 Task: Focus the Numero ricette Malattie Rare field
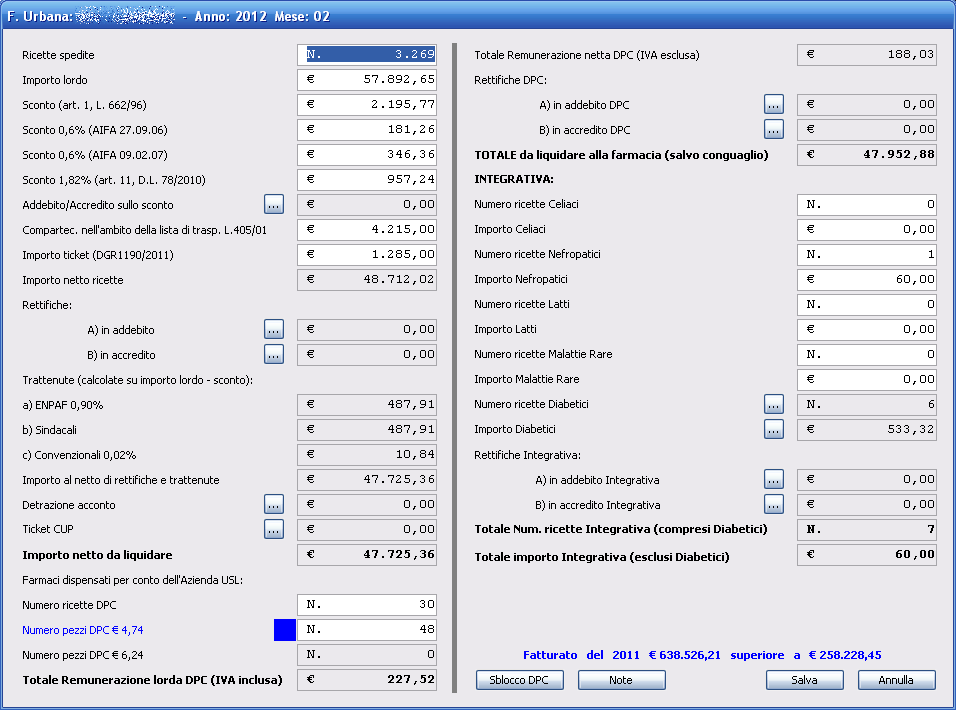[x=867, y=354]
